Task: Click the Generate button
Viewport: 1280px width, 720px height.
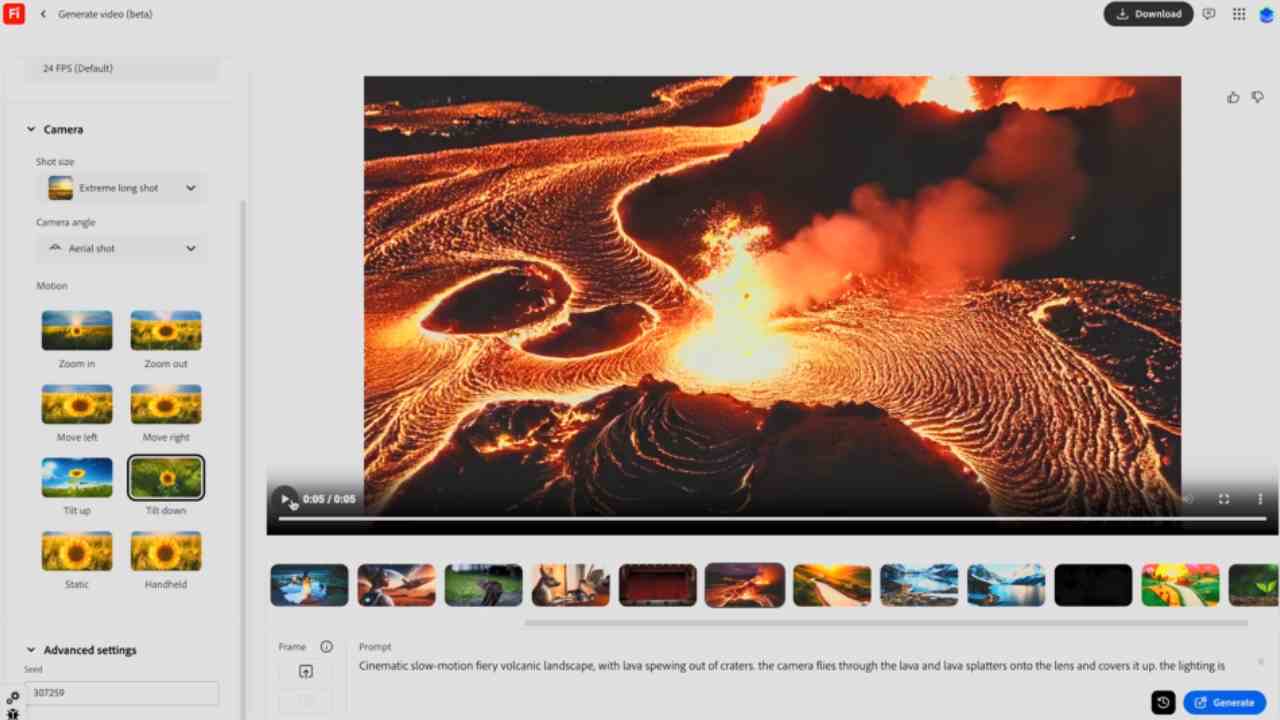Action: (1224, 702)
